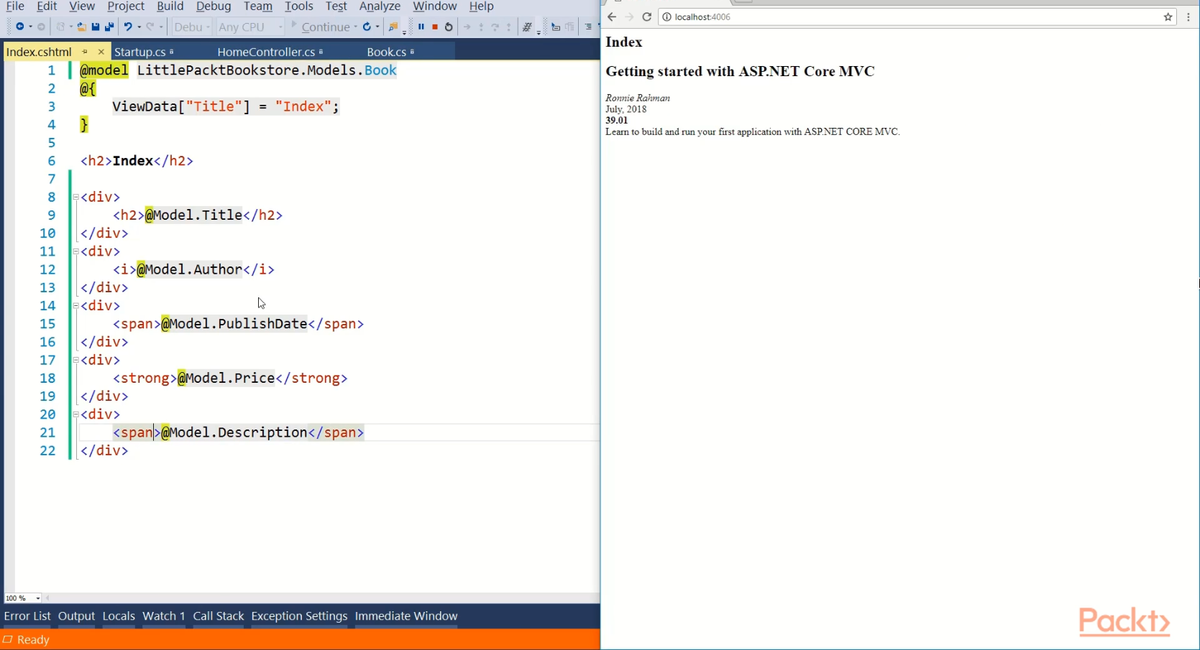This screenshot has width=1200, height=650.
Task: Reload the localhost page in browser
Action: (x=647, y=17)
